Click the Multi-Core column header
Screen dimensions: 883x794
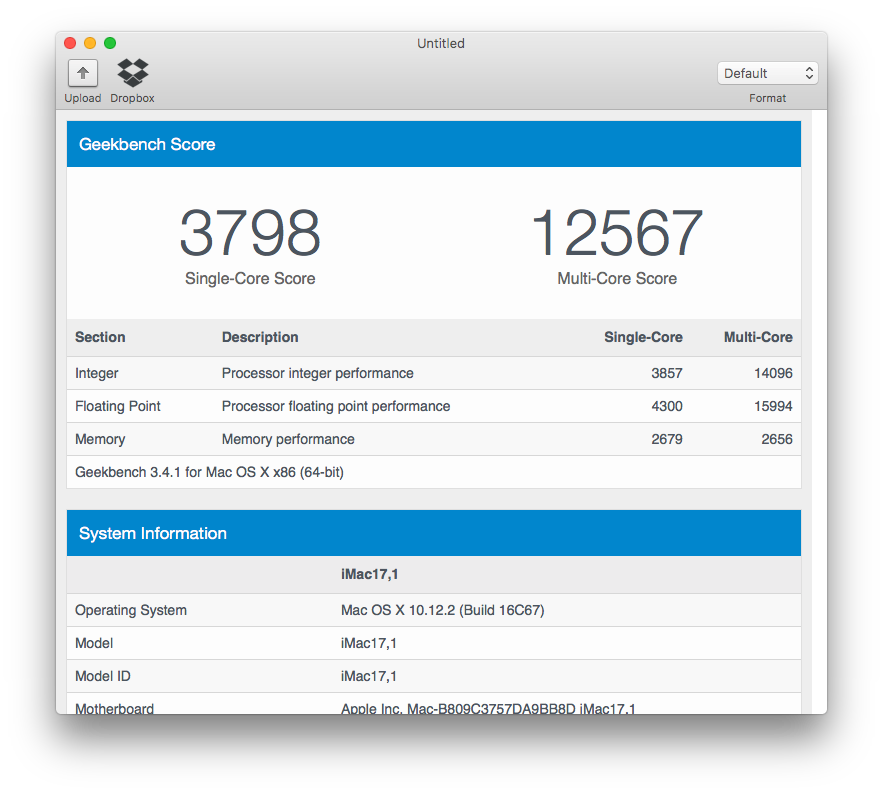point(758,337)
